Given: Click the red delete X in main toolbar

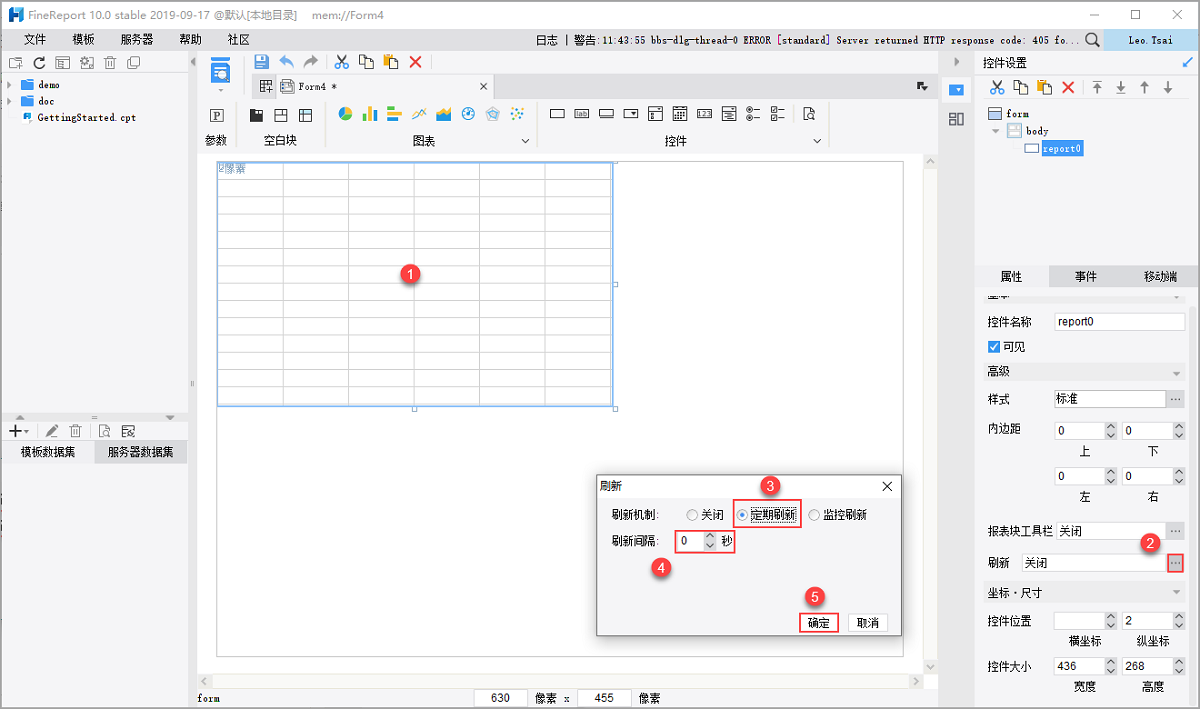Looking at the screenshot, I should click(415, 61).
